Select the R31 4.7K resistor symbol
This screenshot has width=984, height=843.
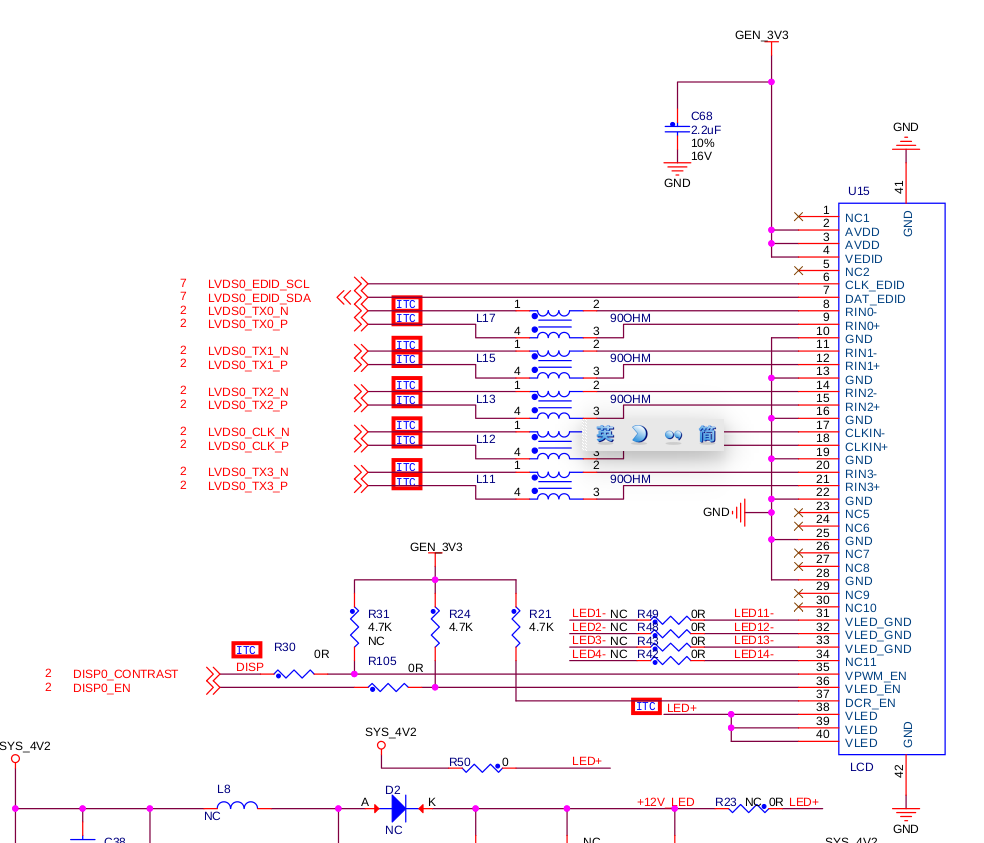[355, 627]
